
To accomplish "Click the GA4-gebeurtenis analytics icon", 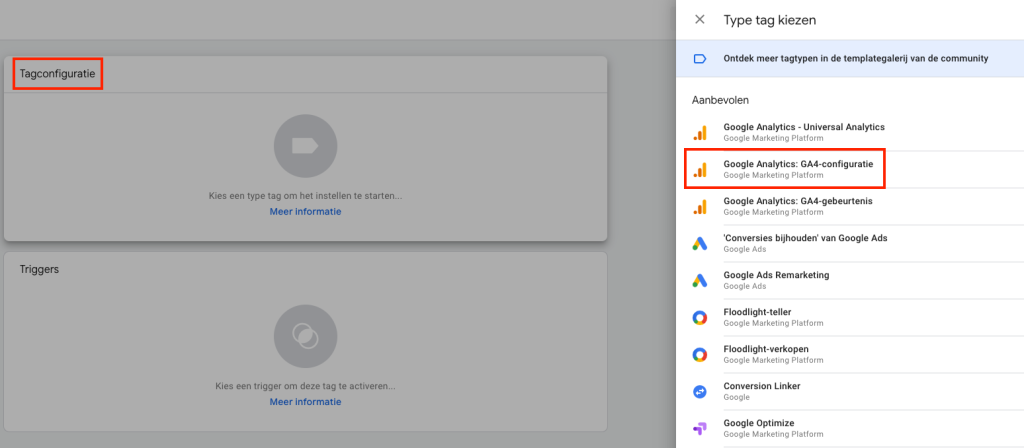I will pyautogui.click(x=700, y=206).
